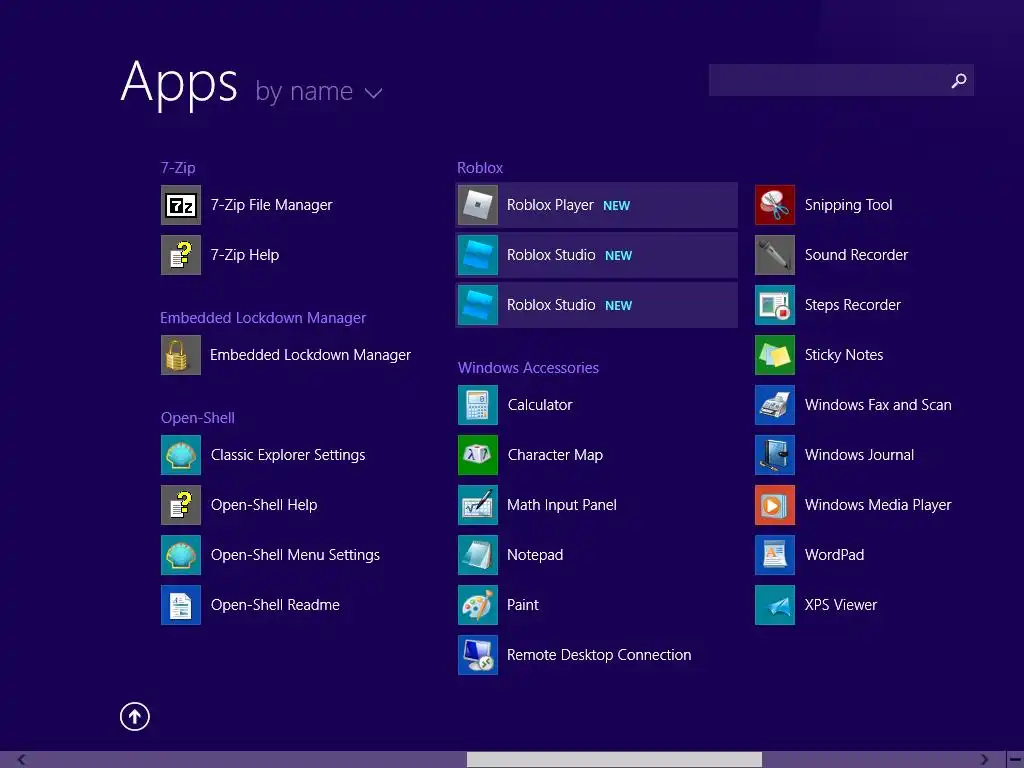The width and height of the screenshot is (1024, 768).
Task: Open Sound Recorder microphone icon
Action: click(x=775, y=255)
